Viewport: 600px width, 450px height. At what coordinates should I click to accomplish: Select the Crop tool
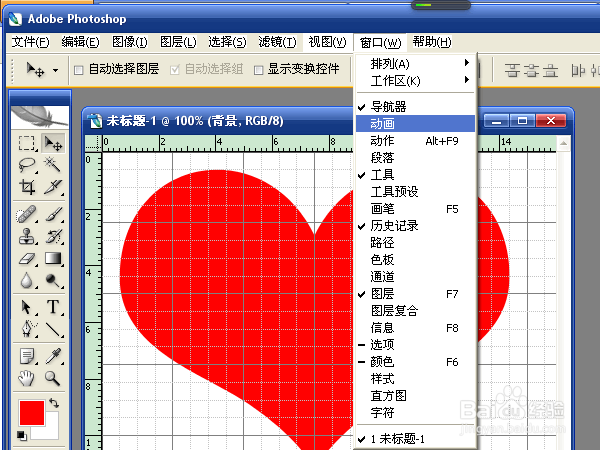pos(27,188)
